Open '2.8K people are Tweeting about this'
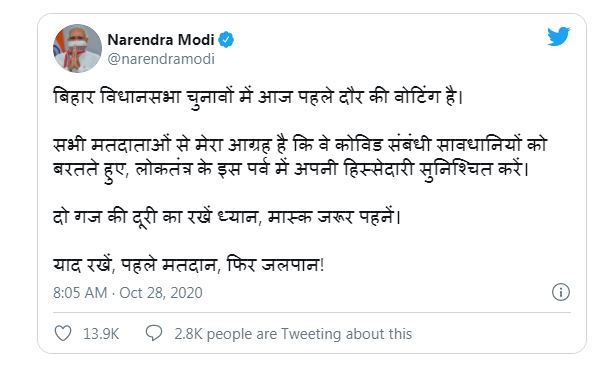 pyautogui.click(x=293, y=334)
